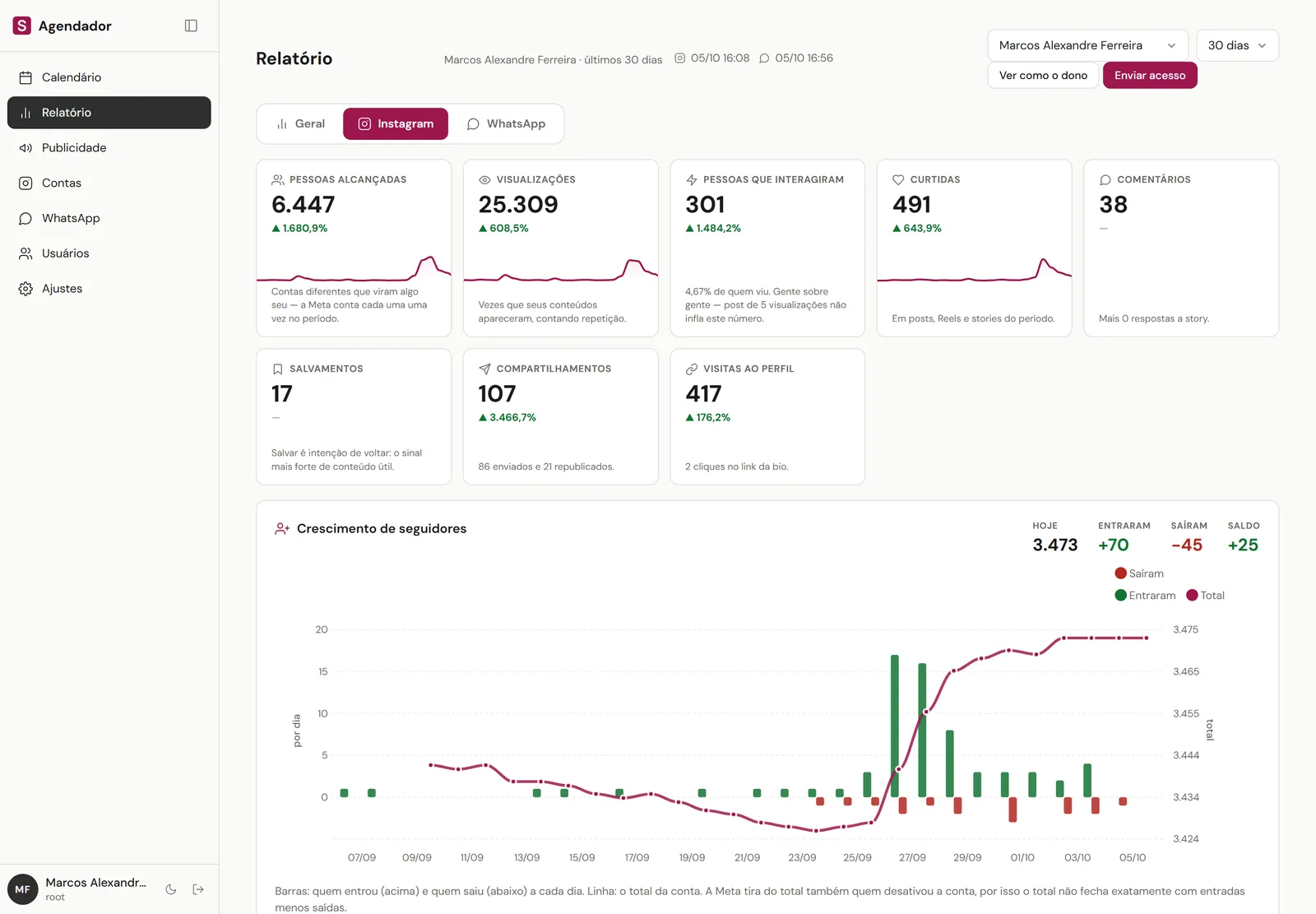This screenshot has height=914, width=1316.
Task: Click the Visitas ao Perfil link icon
Action: coord(692,369)
